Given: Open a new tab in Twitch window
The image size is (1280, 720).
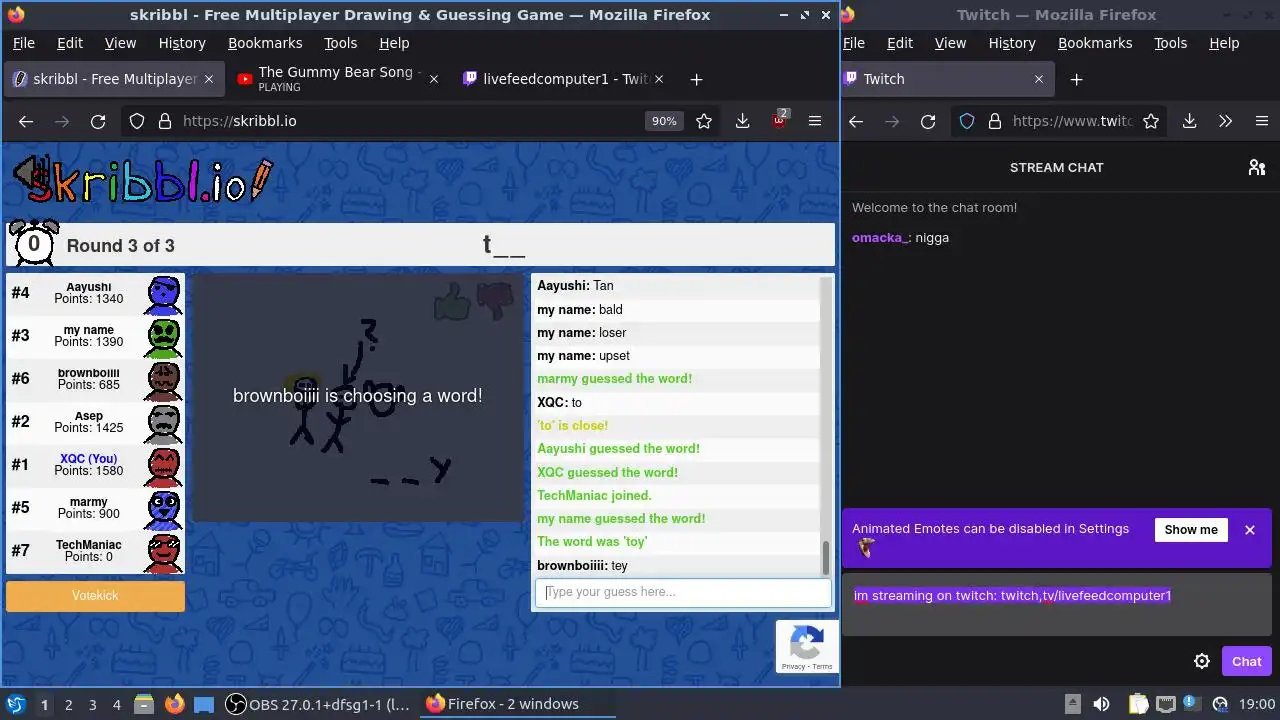Looking at the screenshot, I should point(1076,79).
